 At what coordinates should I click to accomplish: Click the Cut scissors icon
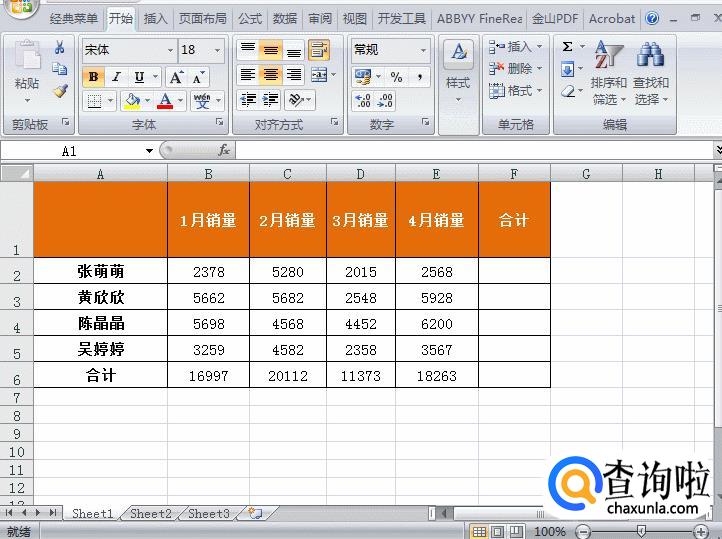coord(59,47)
